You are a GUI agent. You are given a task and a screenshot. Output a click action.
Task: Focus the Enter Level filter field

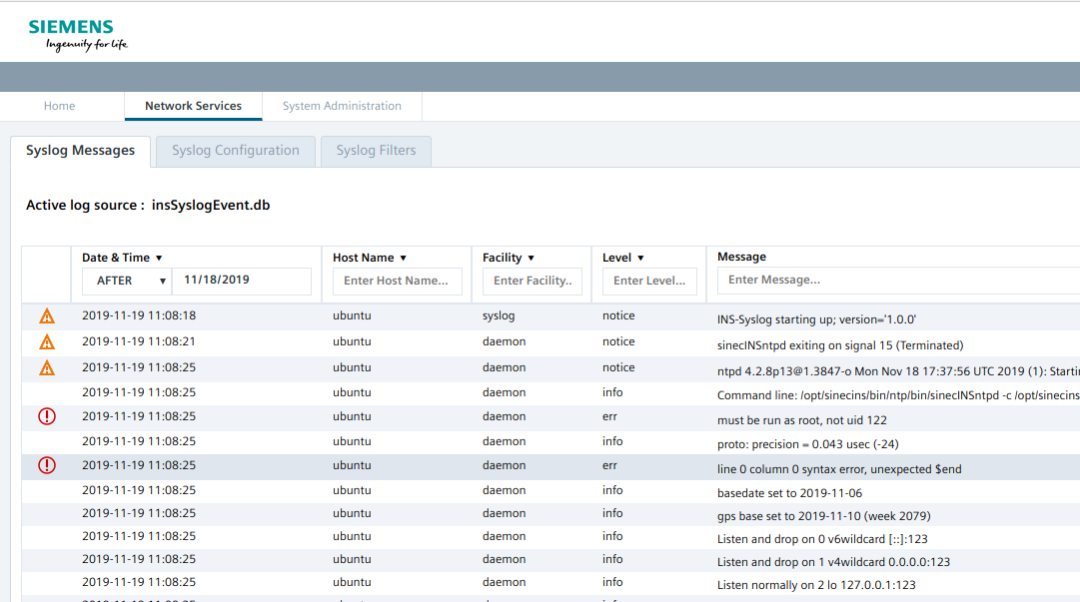click(x=649, y=281)
